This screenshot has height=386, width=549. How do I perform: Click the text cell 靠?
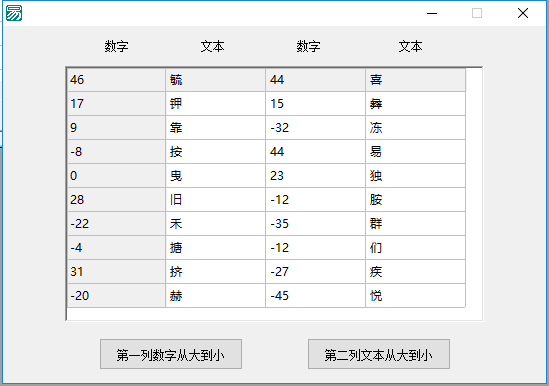216,128
